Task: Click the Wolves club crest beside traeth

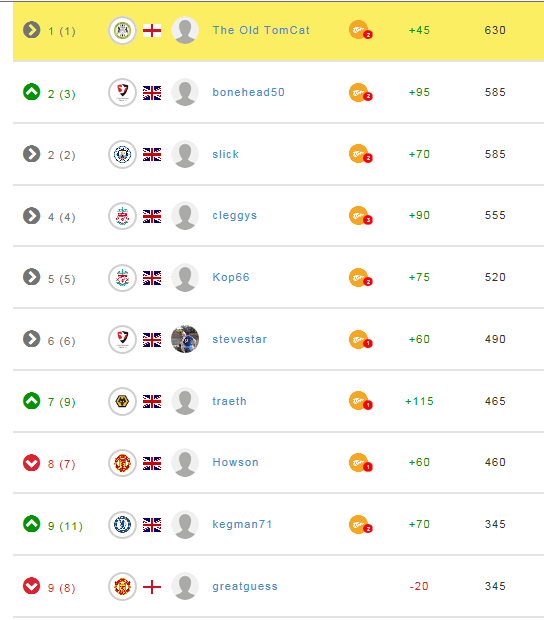Action: click(123, 401)
